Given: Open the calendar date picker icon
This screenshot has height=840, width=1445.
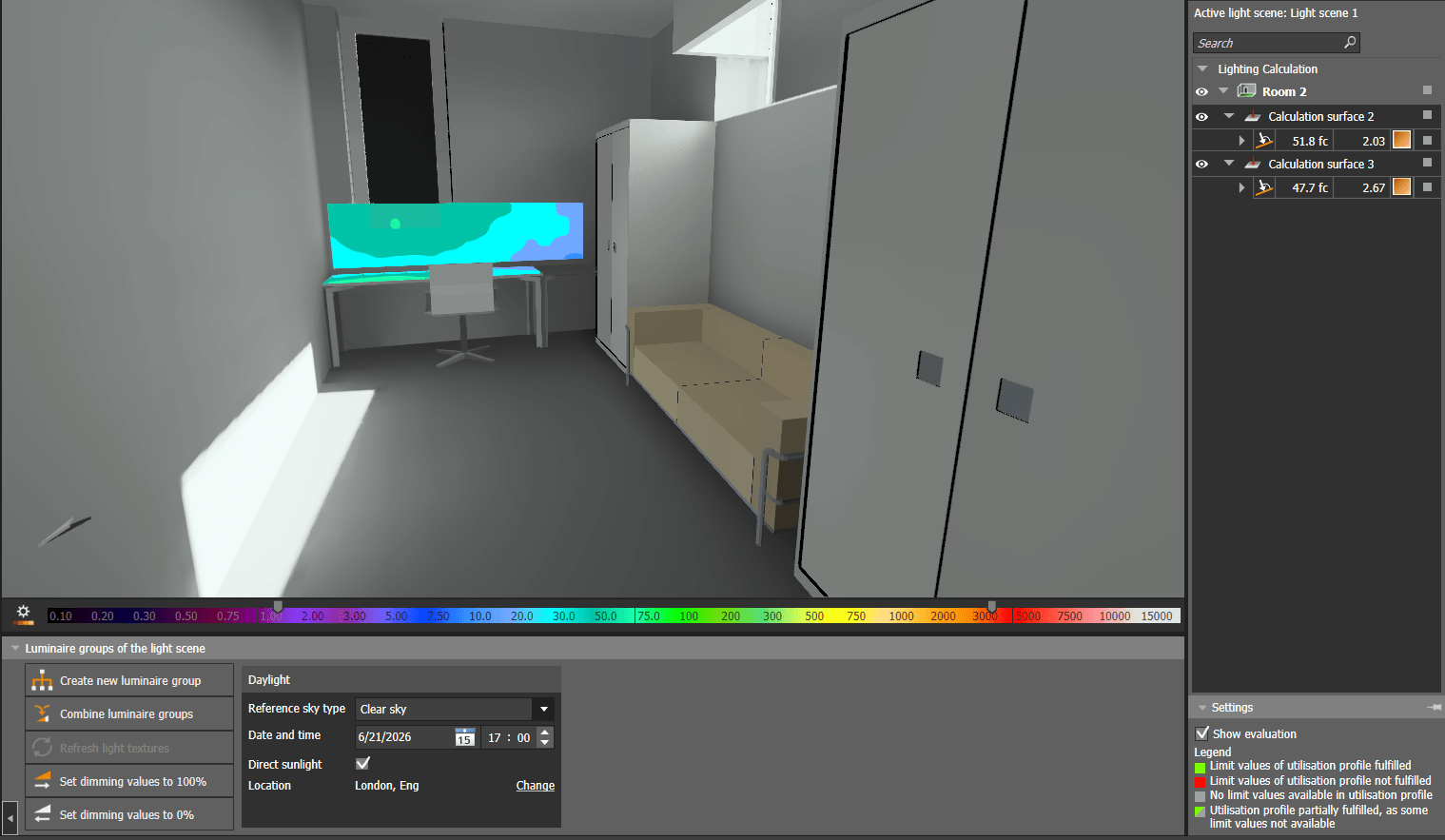Looking at the screenshot, I should [x=464, y=737].
